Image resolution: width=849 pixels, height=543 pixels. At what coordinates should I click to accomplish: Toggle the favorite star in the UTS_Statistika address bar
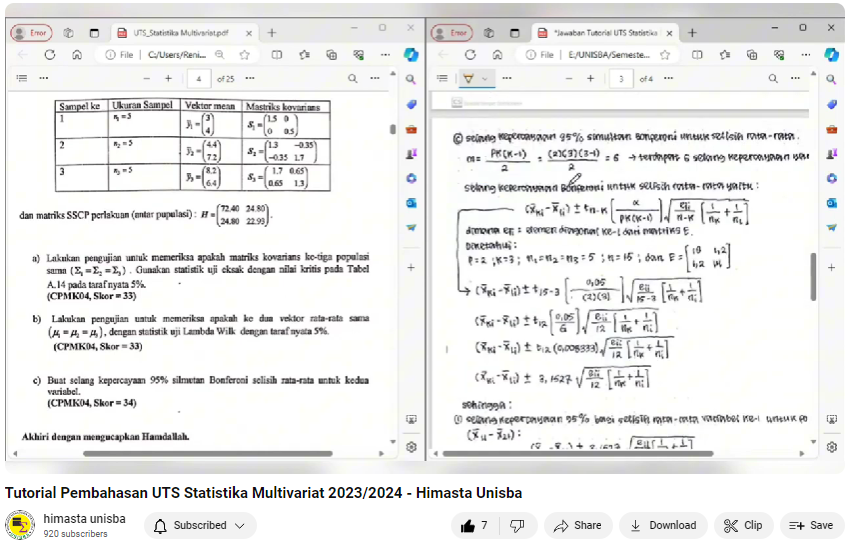click(x=244, y=55)
